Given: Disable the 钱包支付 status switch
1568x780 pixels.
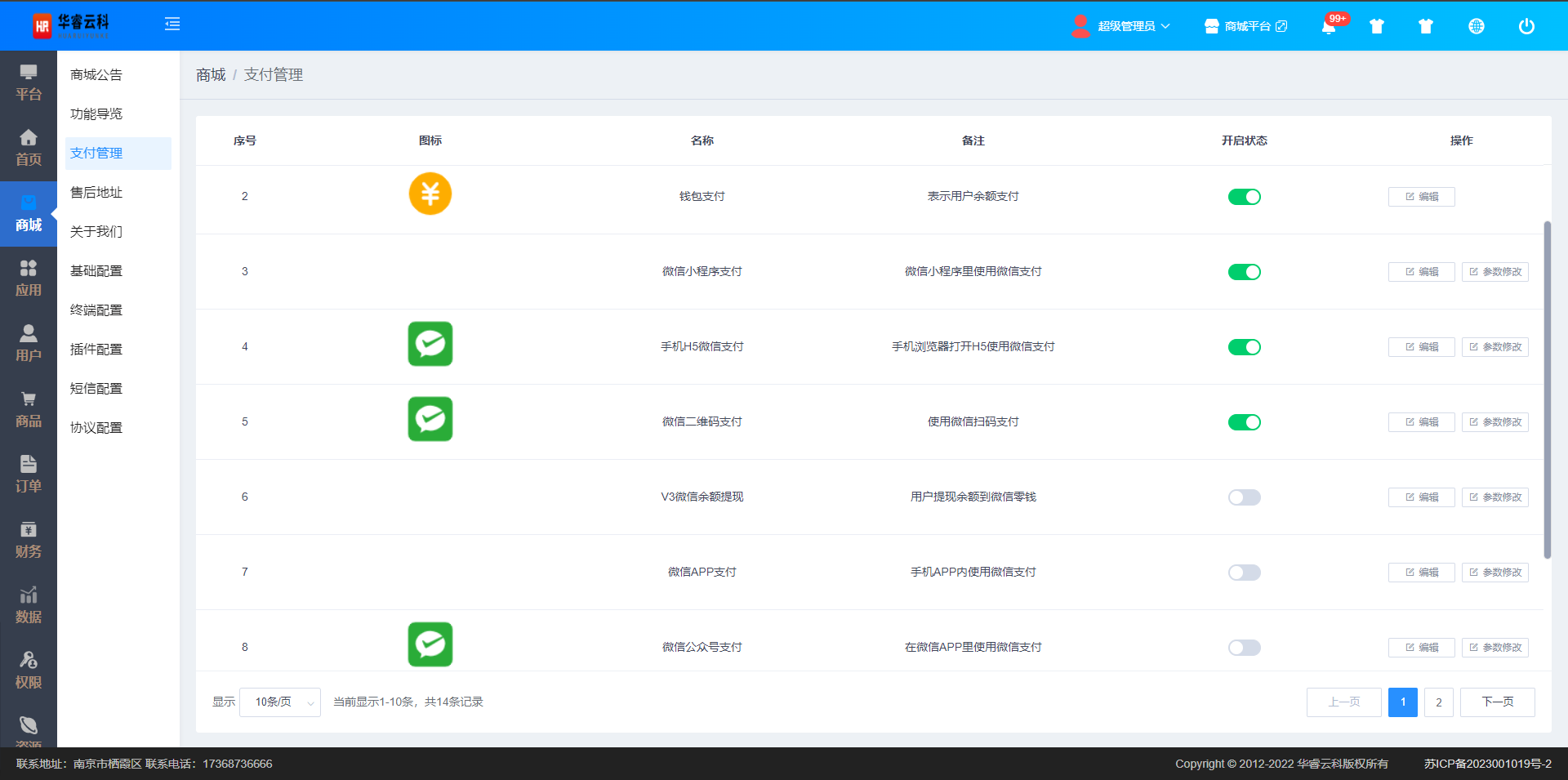Looking at the screenshot, I should pyautogui.click(x=1244, y=197).
